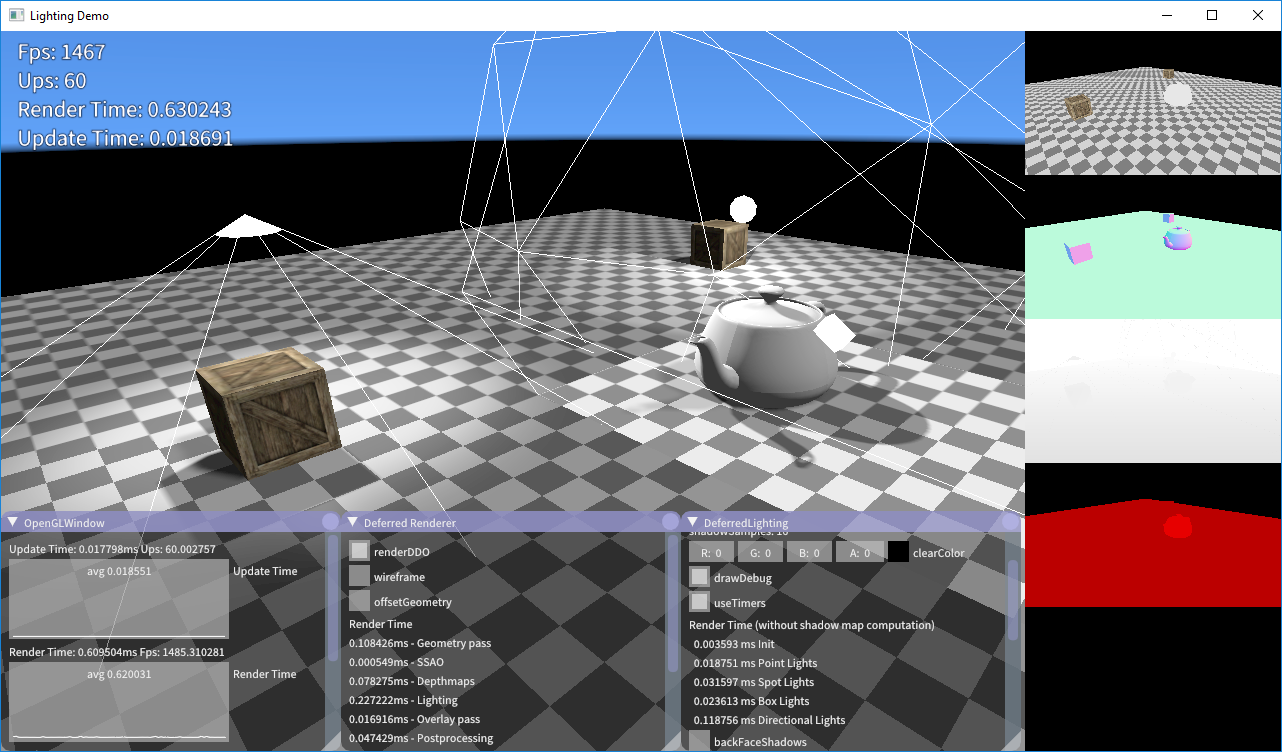Open the clearColor black swatch
Image resolution: width=1282 pixels, height=752 pixels.
pos(898,552)
